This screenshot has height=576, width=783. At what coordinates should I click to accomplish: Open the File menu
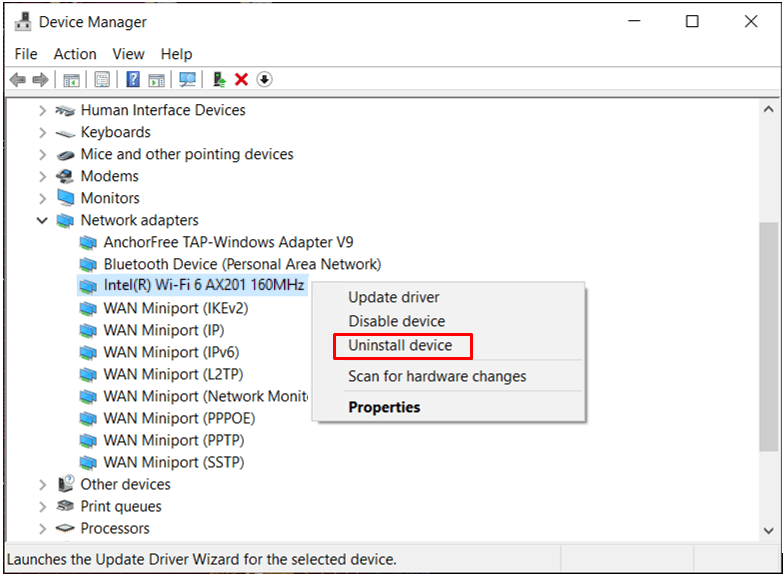[x=26, y=54]
